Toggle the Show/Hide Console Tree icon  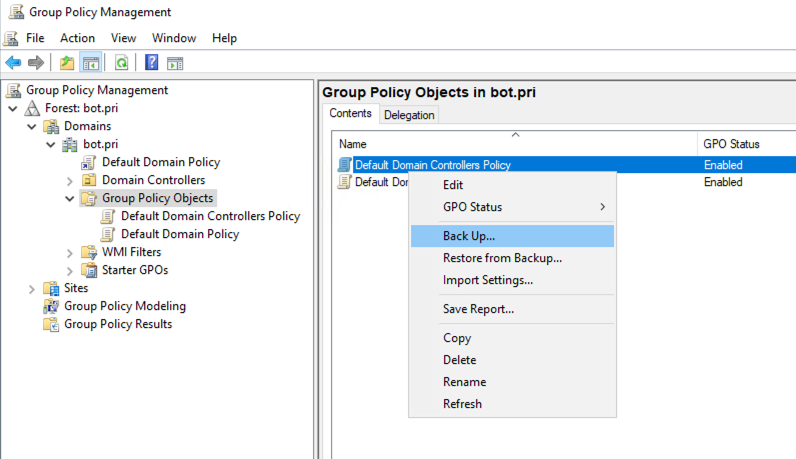tap(91, 63)
